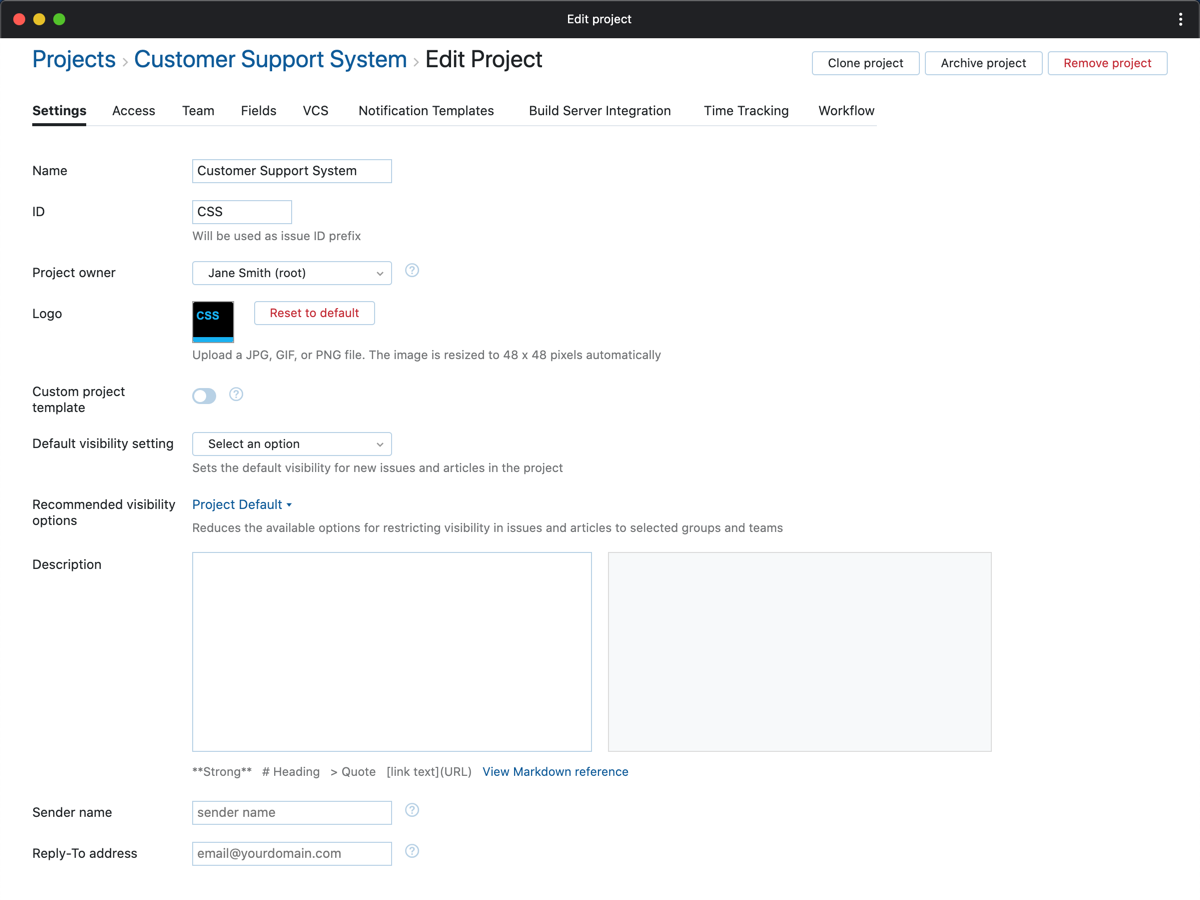Click the Remove project button
This screenshot has height=900, width=1200.
tap(1108, 63)
